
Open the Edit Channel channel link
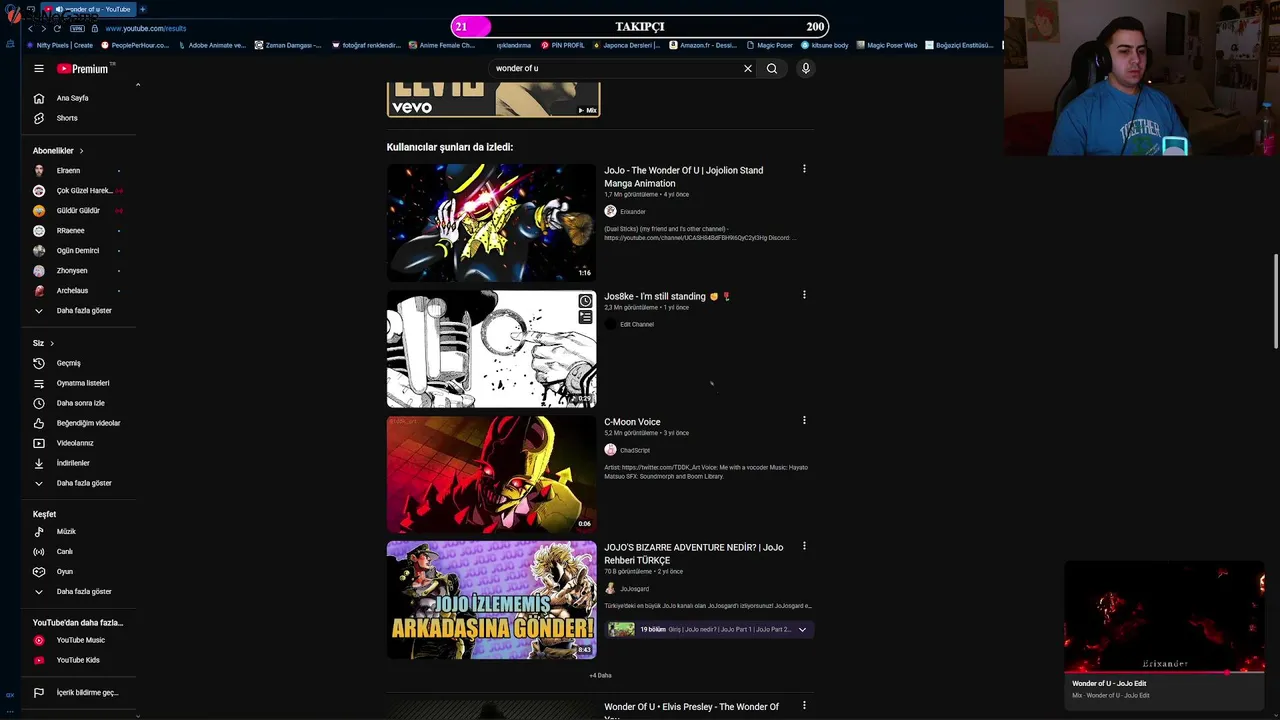pyautogui.click(x=636, y=324)
